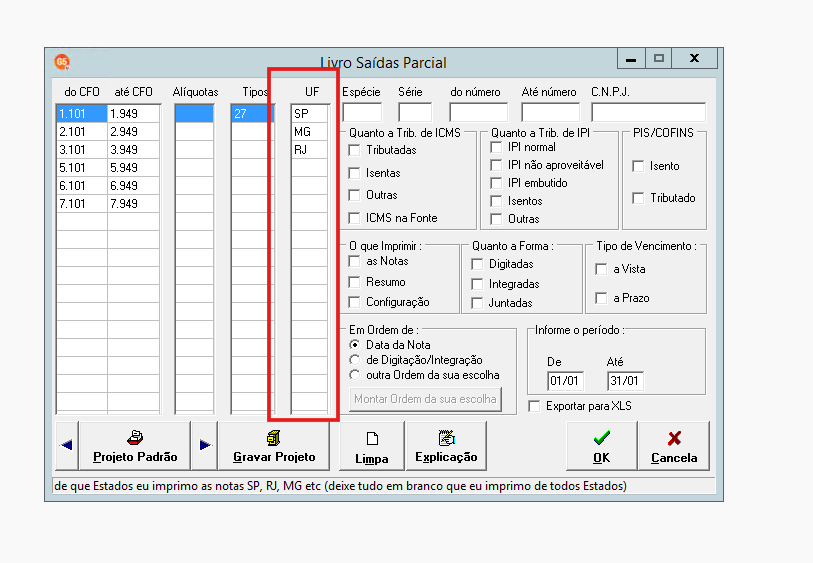The width and height of the screenshot is (813, 563).
Task: Toggle Outras under Trib. de ICMS
Action: (x=355, y=195)
